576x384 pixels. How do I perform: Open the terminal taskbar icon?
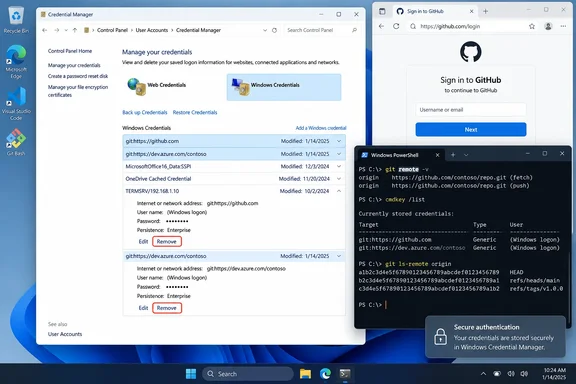click(345, 374)
